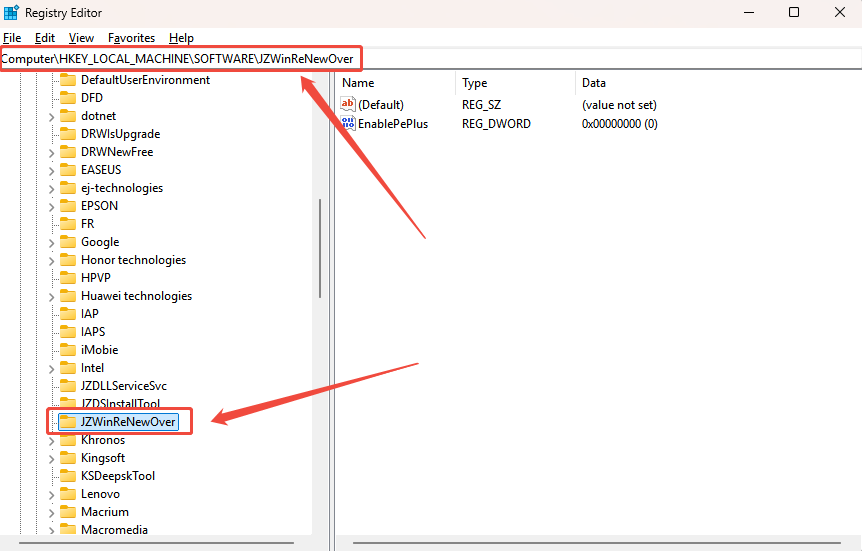862x551 pixels.
Task: Click the Google folder icon
Action: (68, 242)
